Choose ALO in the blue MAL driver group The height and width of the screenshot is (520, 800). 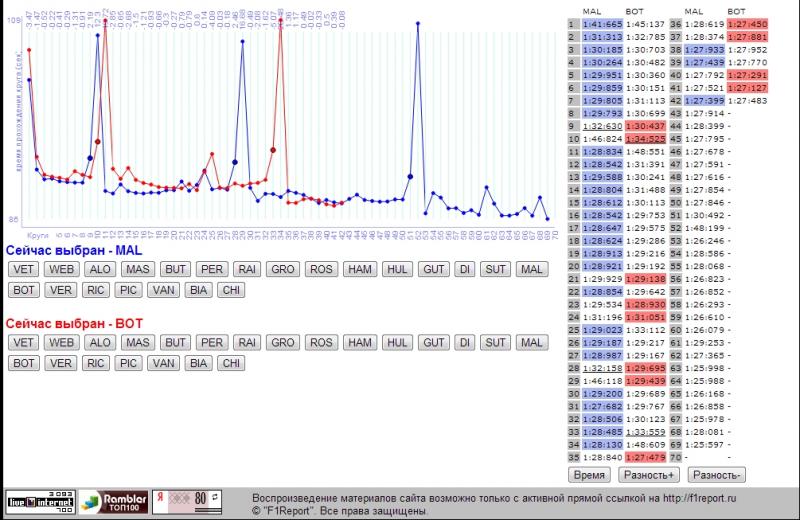[99, 269]
